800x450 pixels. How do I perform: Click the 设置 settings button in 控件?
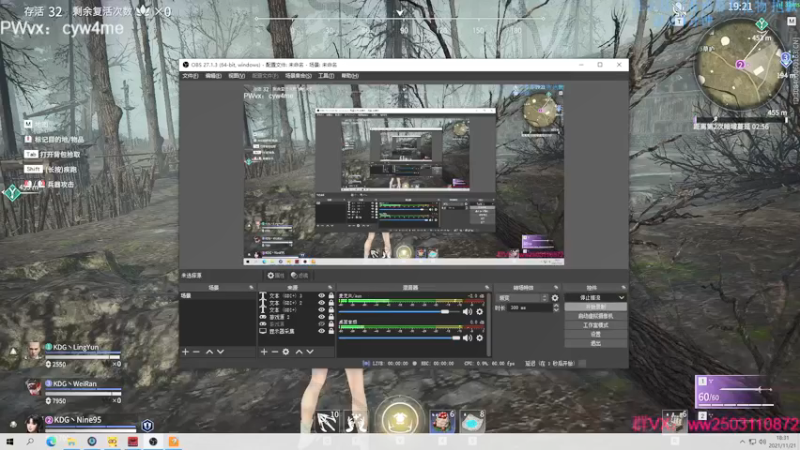click(x=595, y=334)
